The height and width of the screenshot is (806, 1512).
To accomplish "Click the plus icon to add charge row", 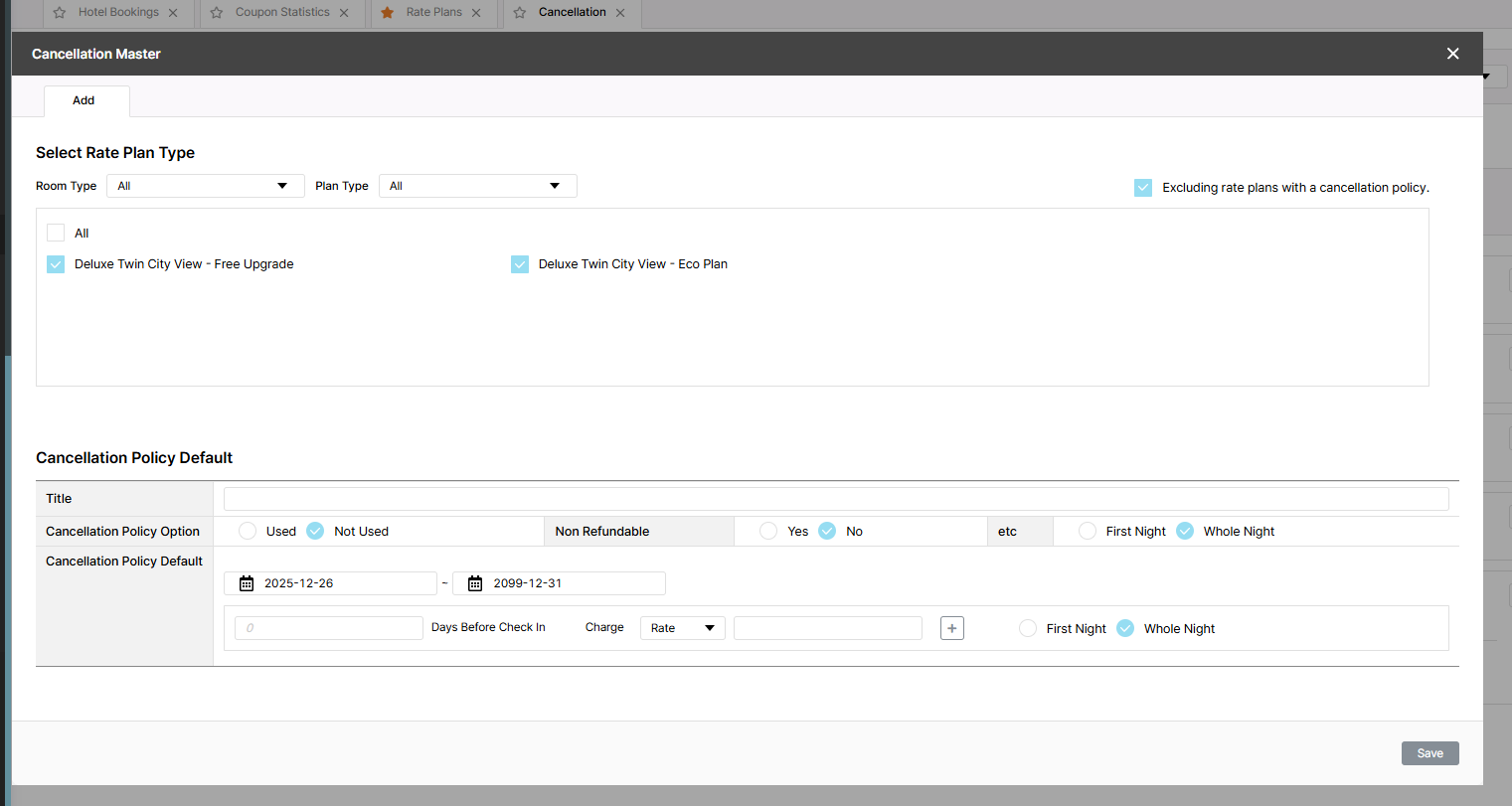I will [x=951, y=628].
